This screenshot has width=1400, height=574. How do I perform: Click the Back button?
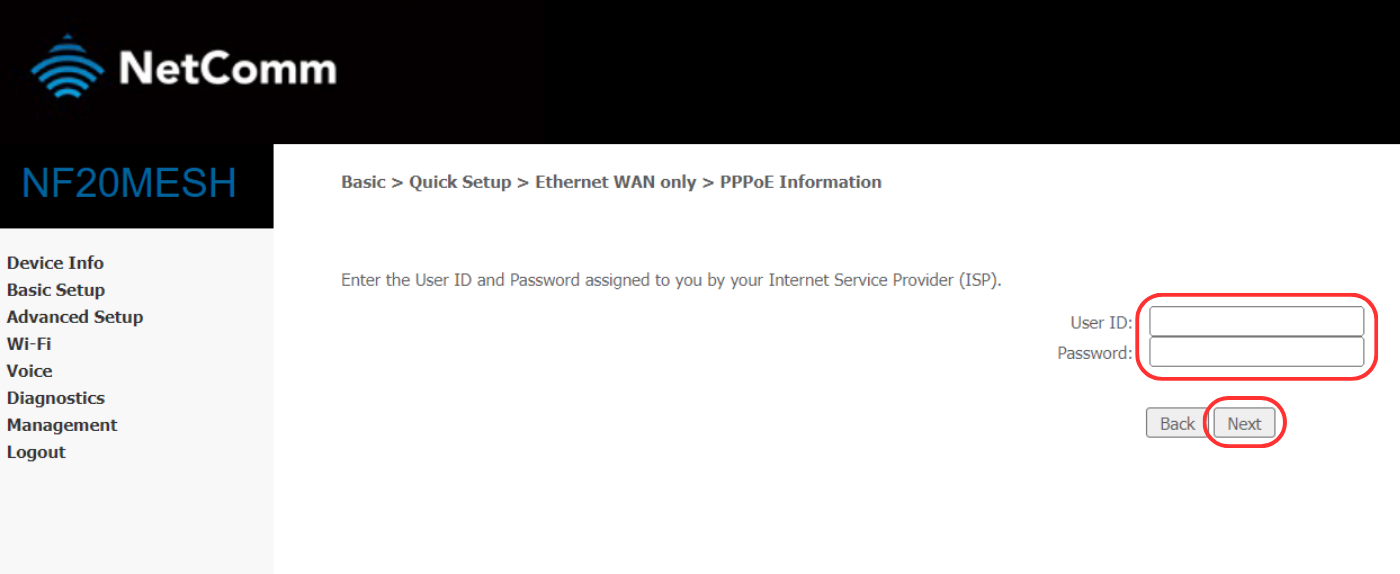[x=1177, y=423]
